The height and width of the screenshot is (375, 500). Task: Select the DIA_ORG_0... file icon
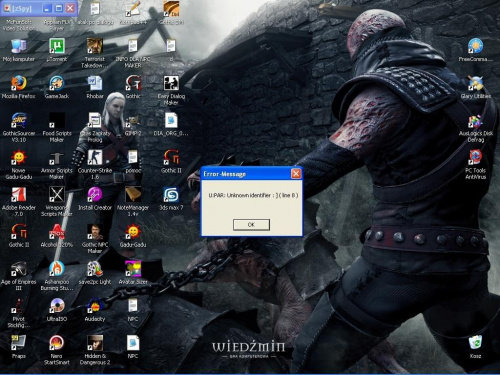pyautogui.click(x=171, y=120)
